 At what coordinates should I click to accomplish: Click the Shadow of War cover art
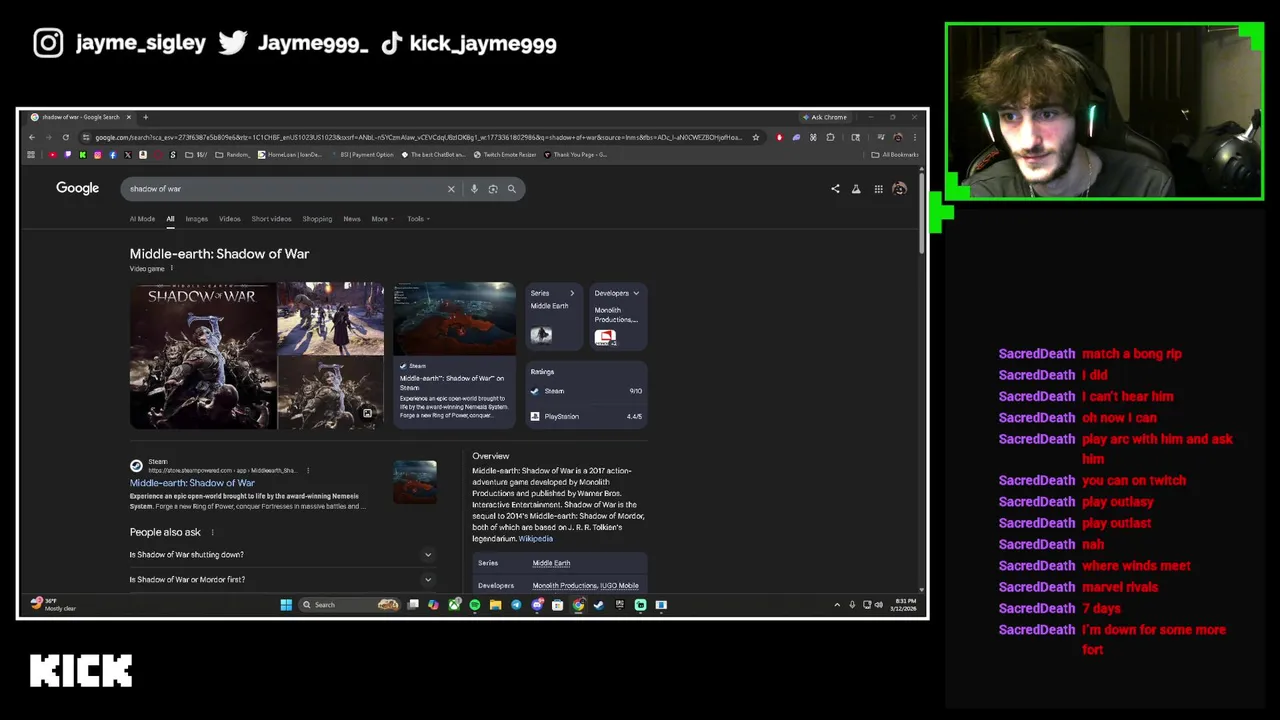pyautogui.click(x=203, y=356)
